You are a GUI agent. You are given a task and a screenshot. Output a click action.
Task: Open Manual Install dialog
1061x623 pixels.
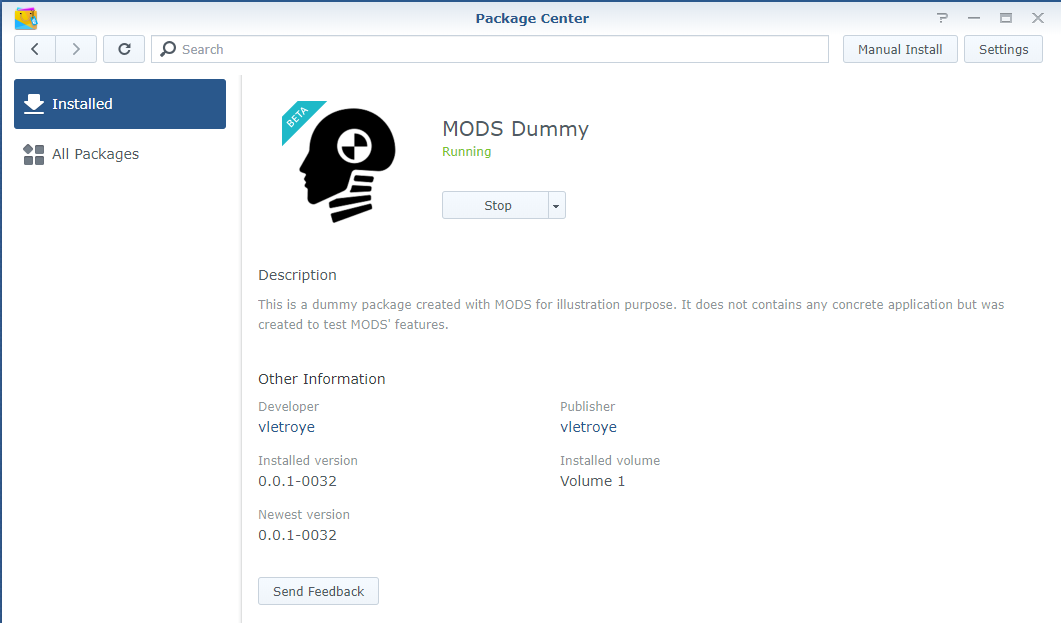[x=900, y=49]
